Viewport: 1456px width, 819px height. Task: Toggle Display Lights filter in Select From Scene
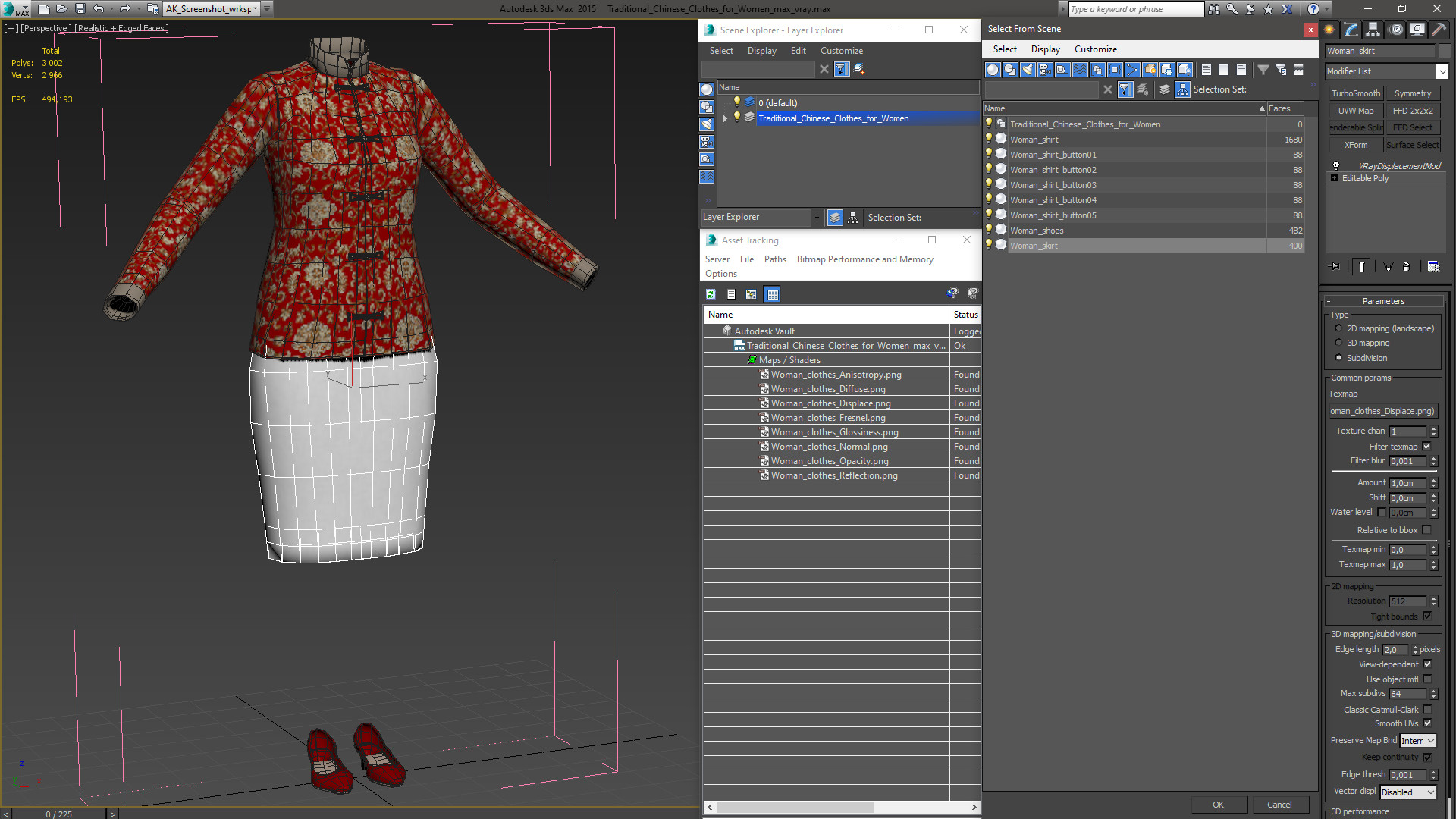[x=1028, y=70]
